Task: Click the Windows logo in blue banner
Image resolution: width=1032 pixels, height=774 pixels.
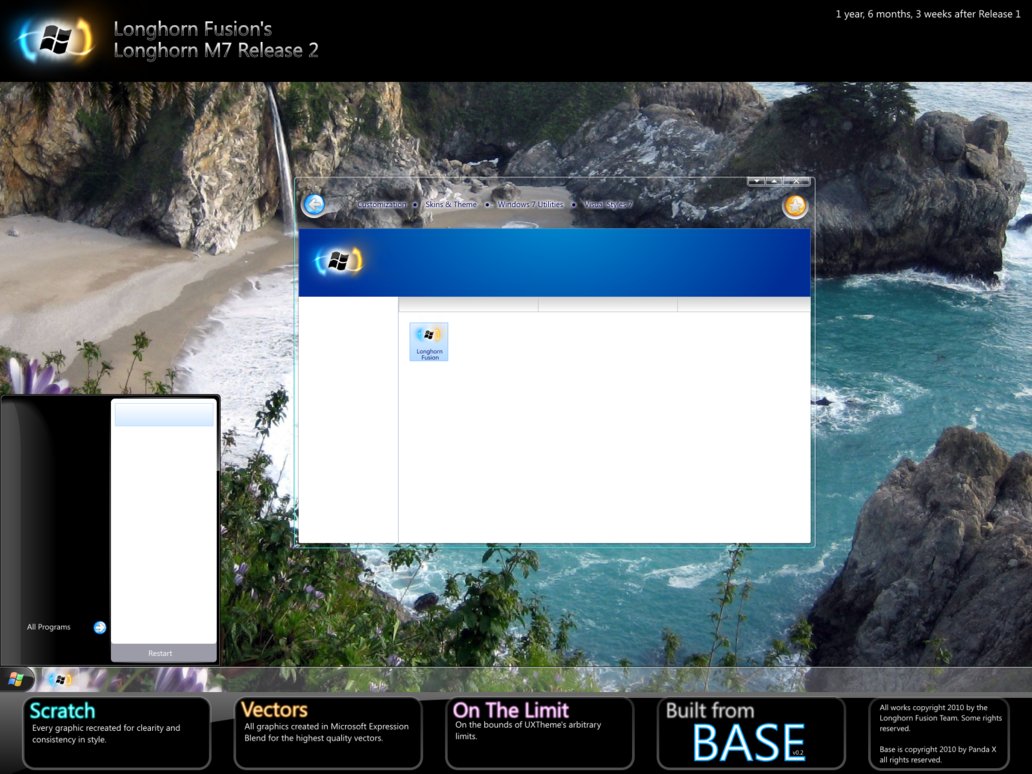Action: pyautogui.click(x=338, y=262)
